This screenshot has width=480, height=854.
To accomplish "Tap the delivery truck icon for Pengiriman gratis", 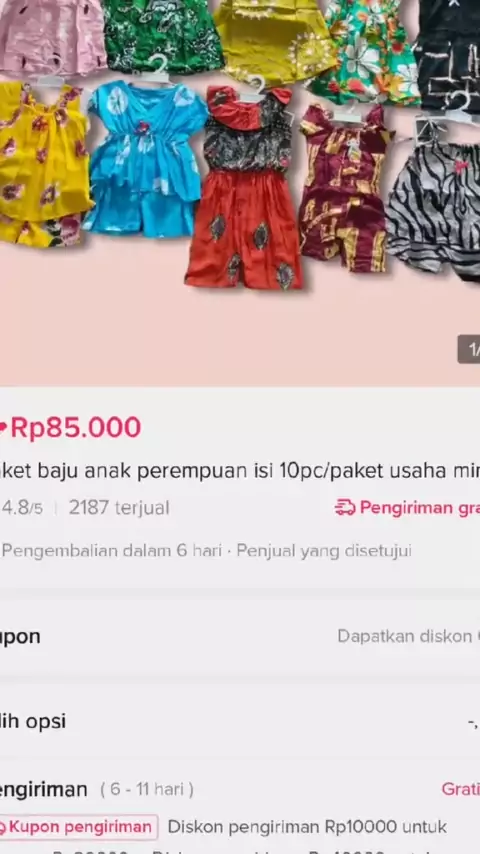I will [345, 508].
